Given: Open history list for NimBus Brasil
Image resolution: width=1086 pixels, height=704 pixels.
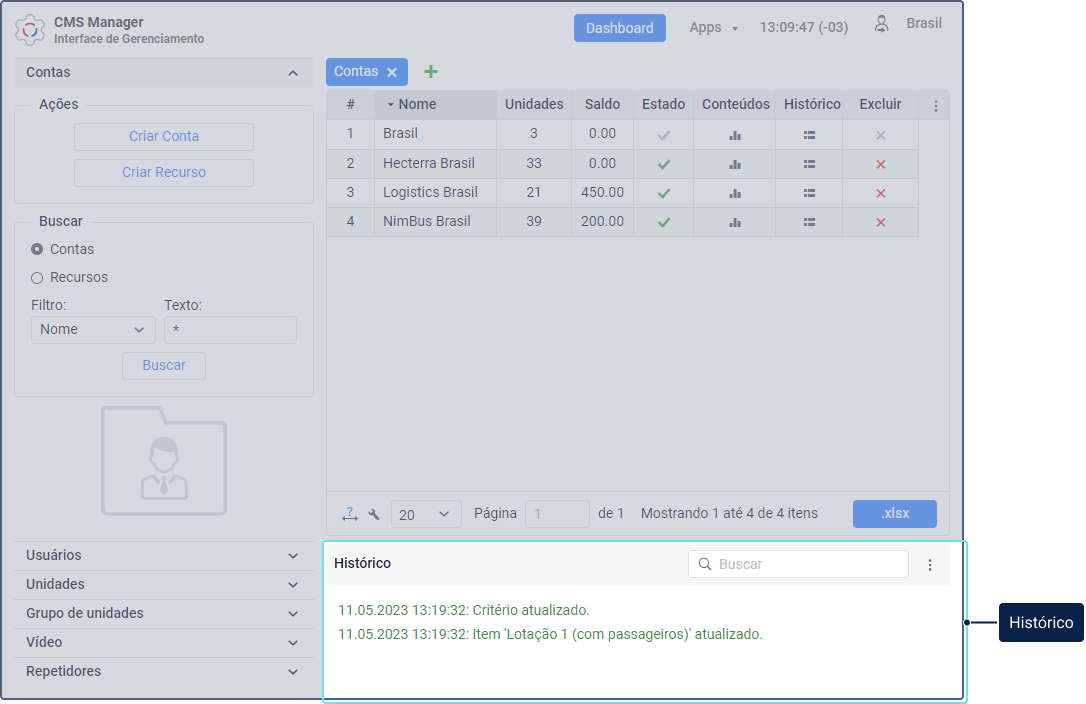Looking at the screenshot, I should coord(809,222).
